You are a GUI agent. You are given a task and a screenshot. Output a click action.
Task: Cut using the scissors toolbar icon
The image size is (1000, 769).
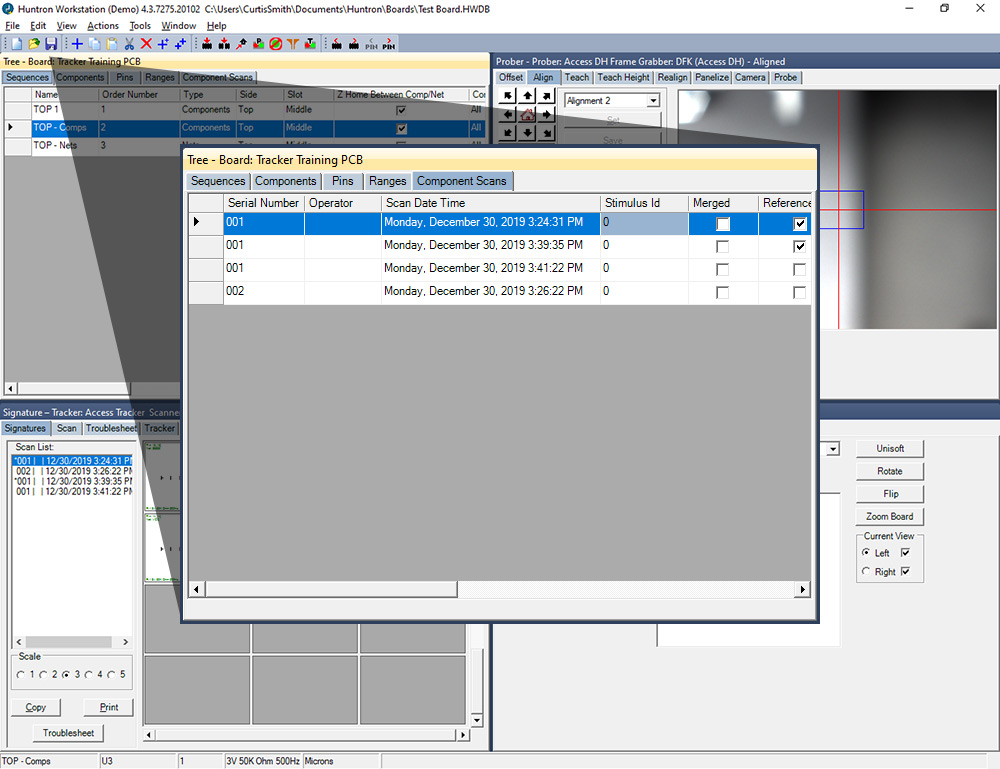tap(129, 43)
